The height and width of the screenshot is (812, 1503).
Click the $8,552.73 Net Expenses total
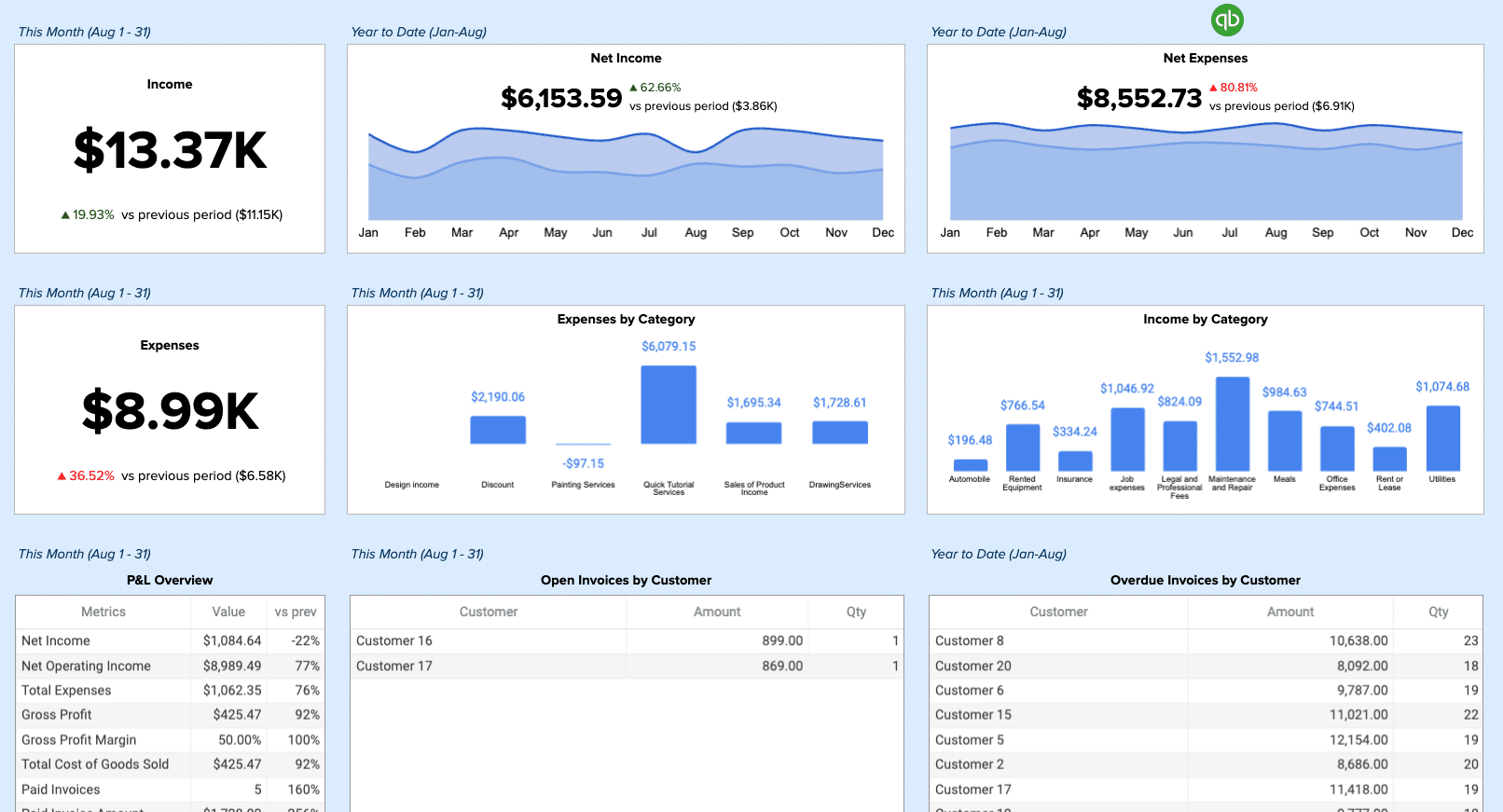[1138, 98]
